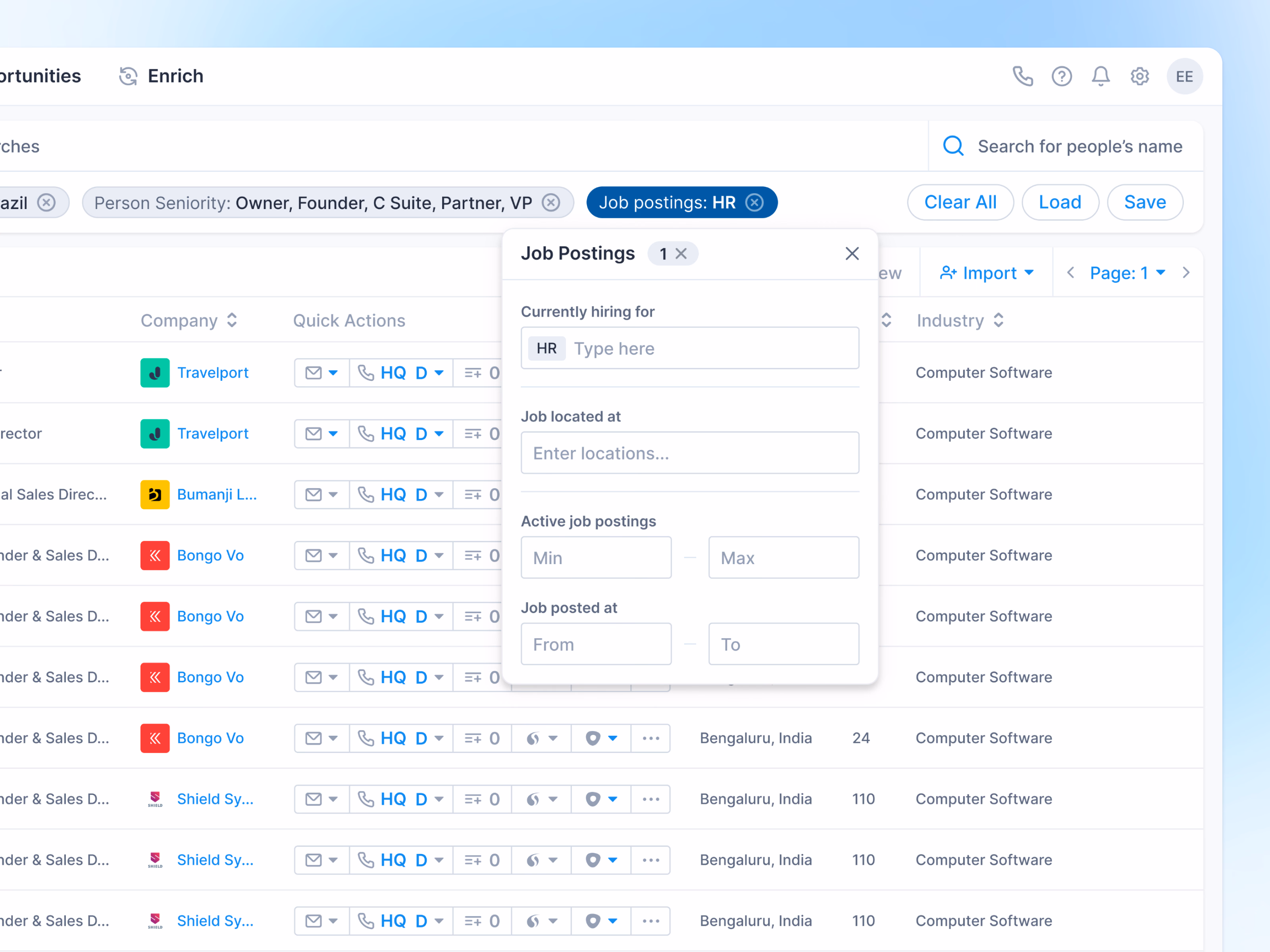
Task: Go to next page arrow
Action: click(x=1186, y=273)
